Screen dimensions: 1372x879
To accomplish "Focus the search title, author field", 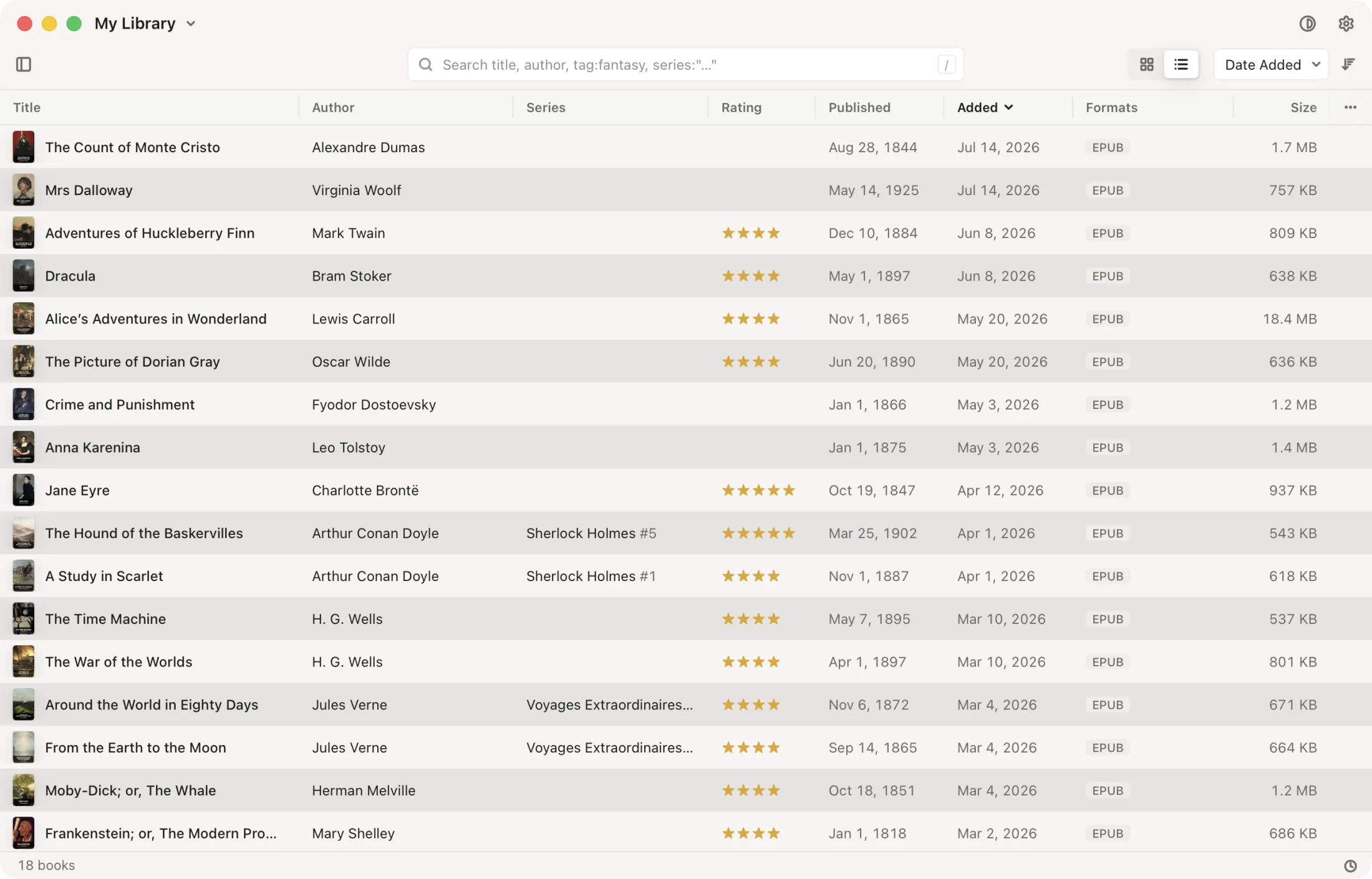I will (686, 64).
